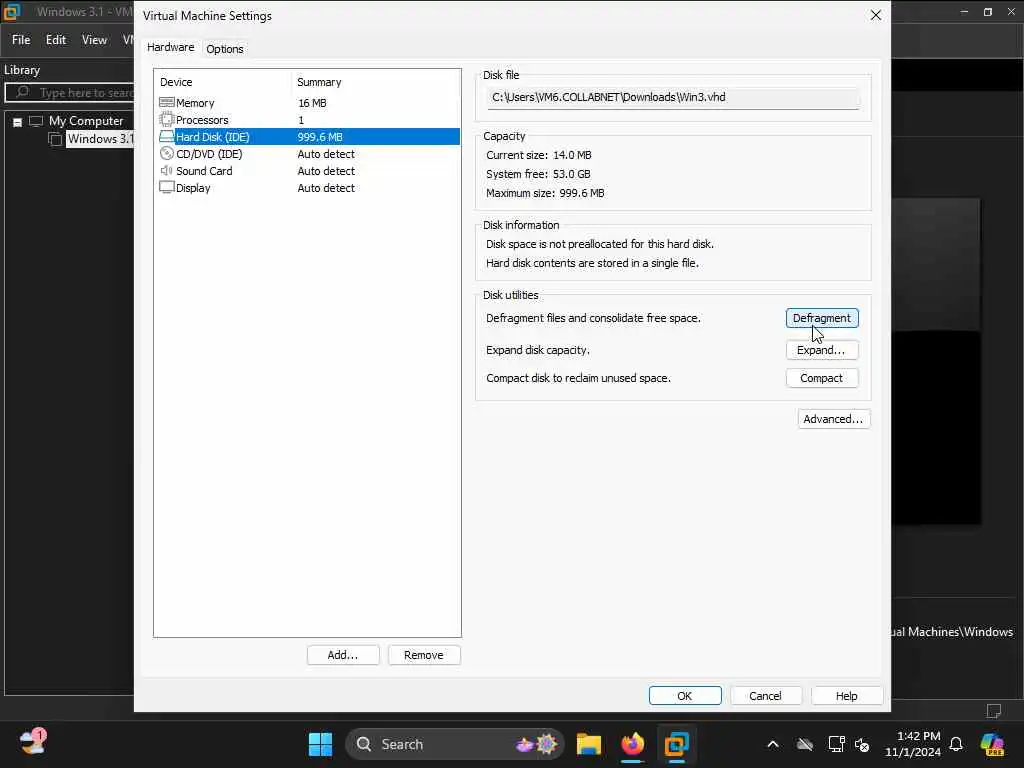The height and width of the screenshot is (768, 1024).
Task: Remove the selected device
Action: click(424, 655)
